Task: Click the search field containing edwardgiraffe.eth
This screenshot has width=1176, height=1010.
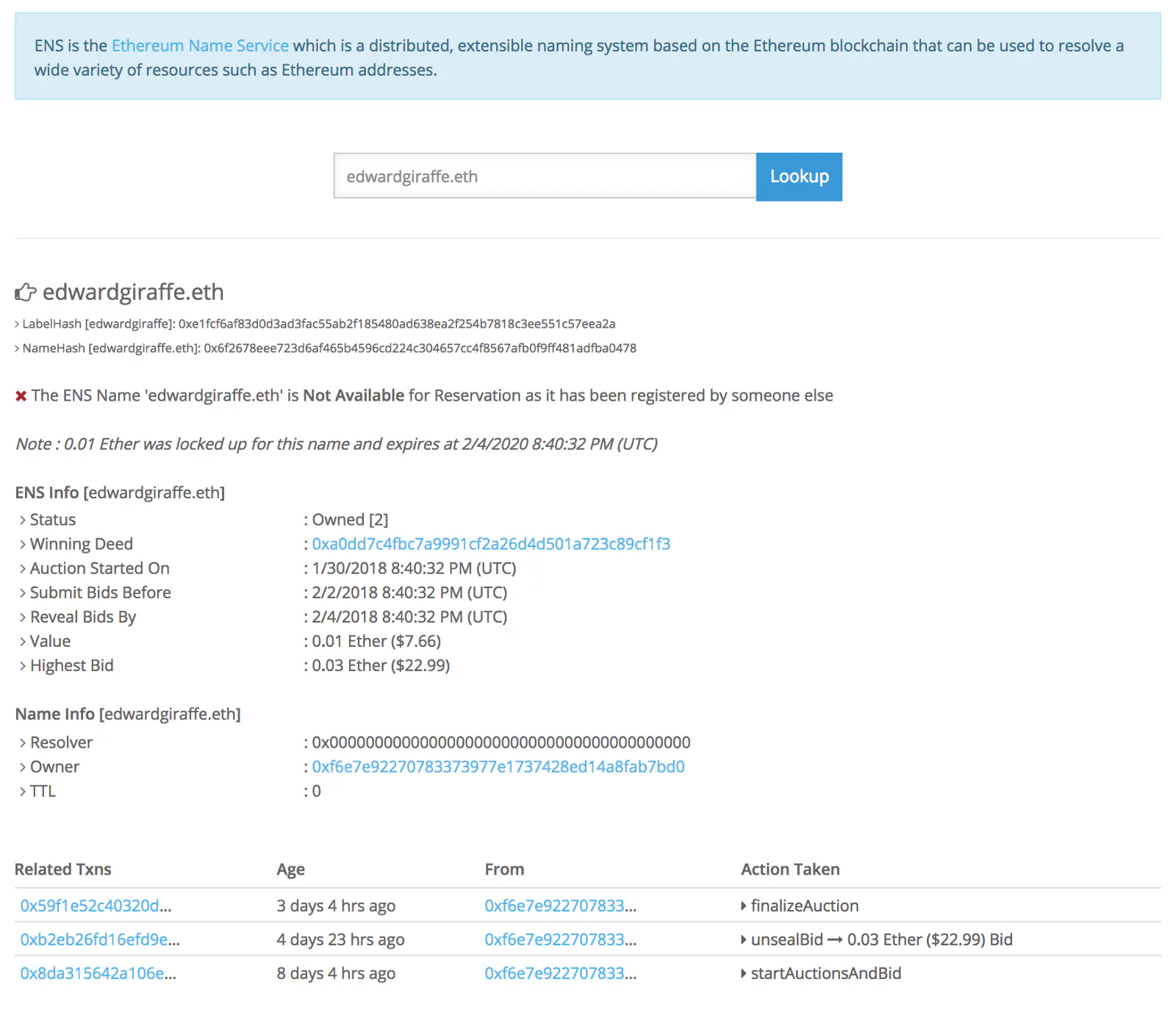Action: click(544, 176)
